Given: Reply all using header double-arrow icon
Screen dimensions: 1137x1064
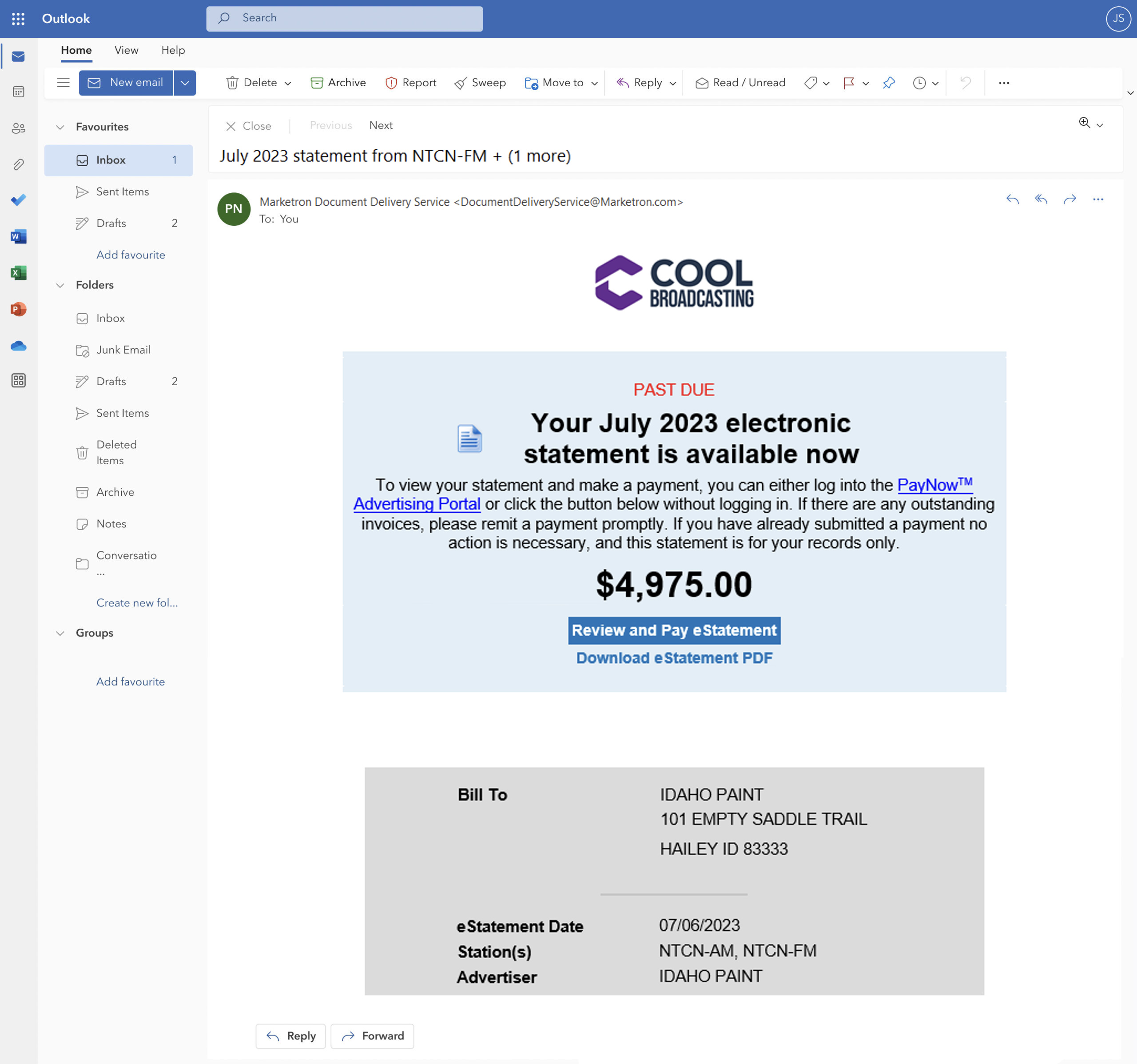Looking at the screenshot, I should click(1041, 199).
